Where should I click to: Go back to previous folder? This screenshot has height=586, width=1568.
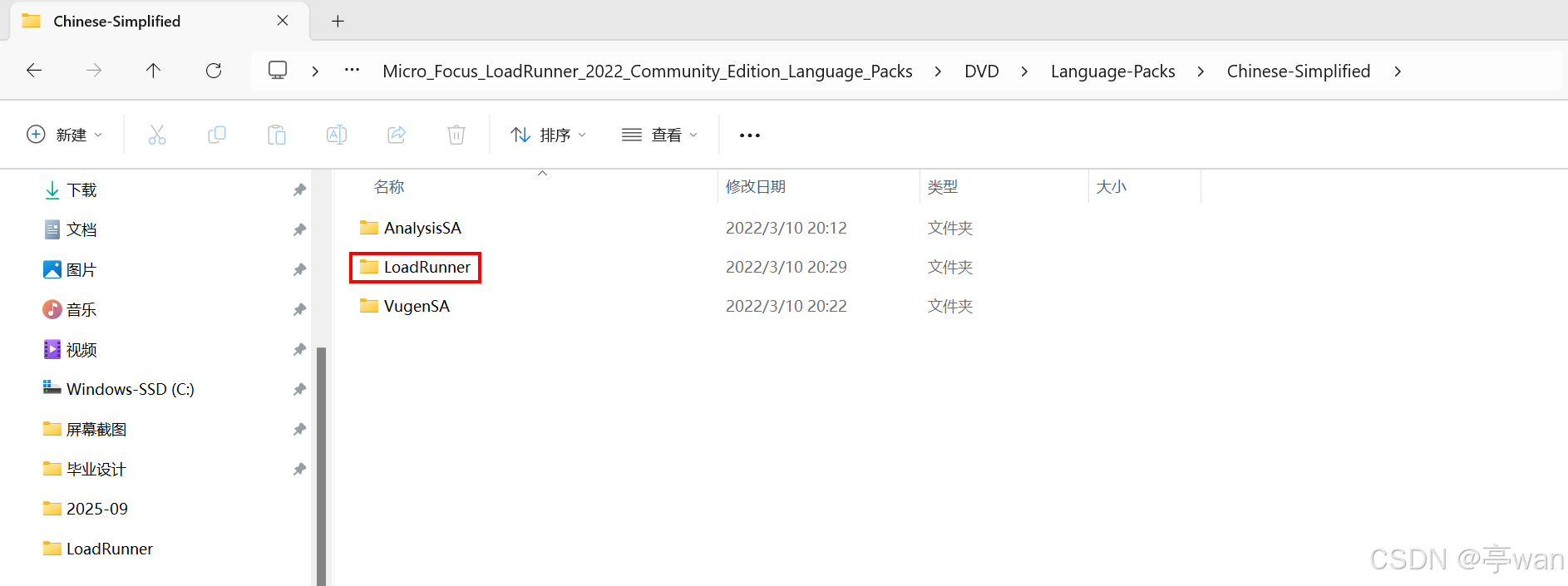point(34,71)
